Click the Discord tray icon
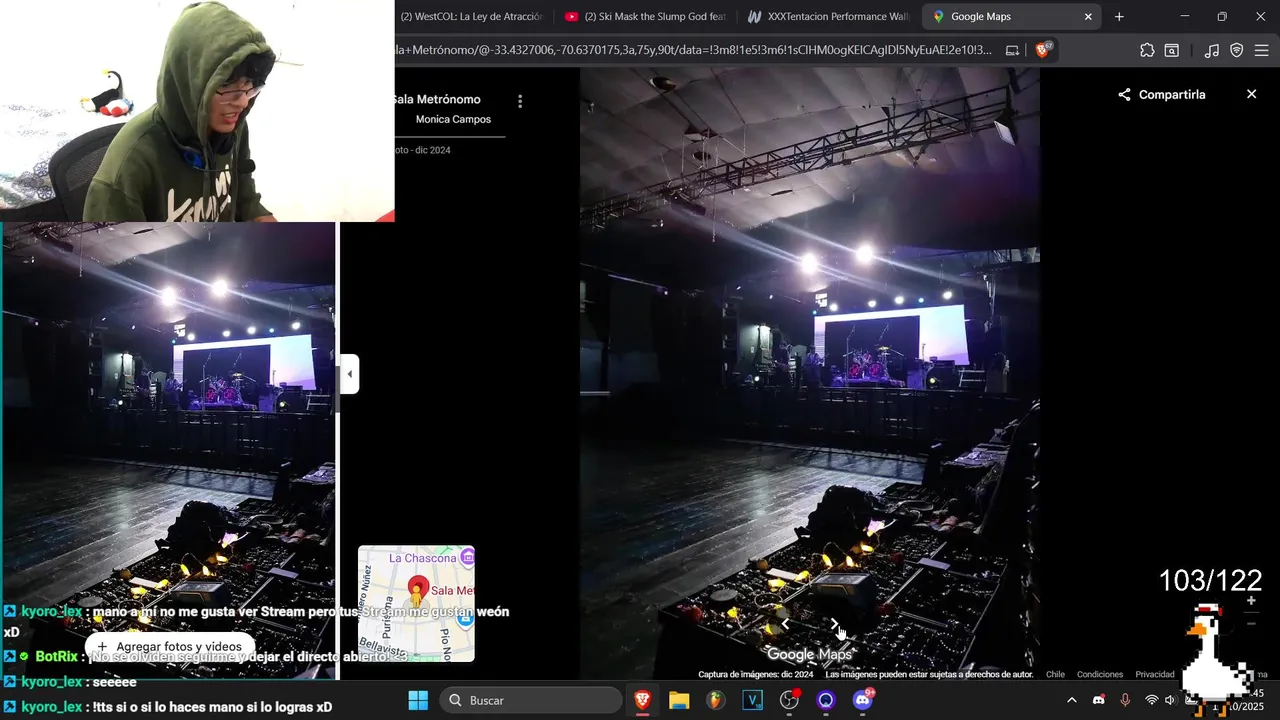 [1099, 700]
